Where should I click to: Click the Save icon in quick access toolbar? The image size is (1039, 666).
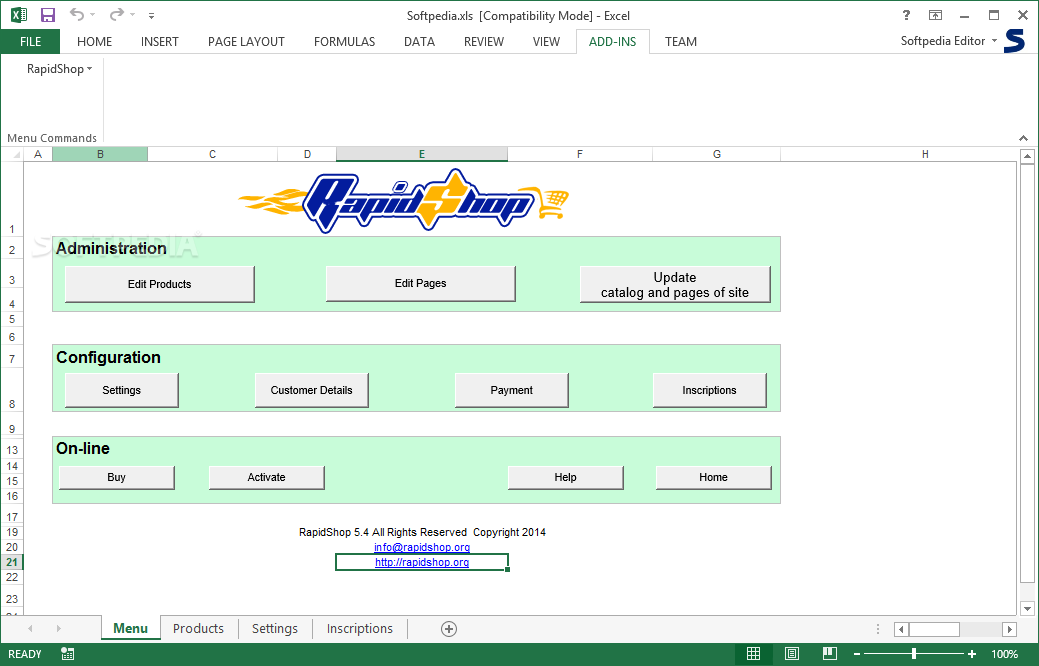(48, 15)
